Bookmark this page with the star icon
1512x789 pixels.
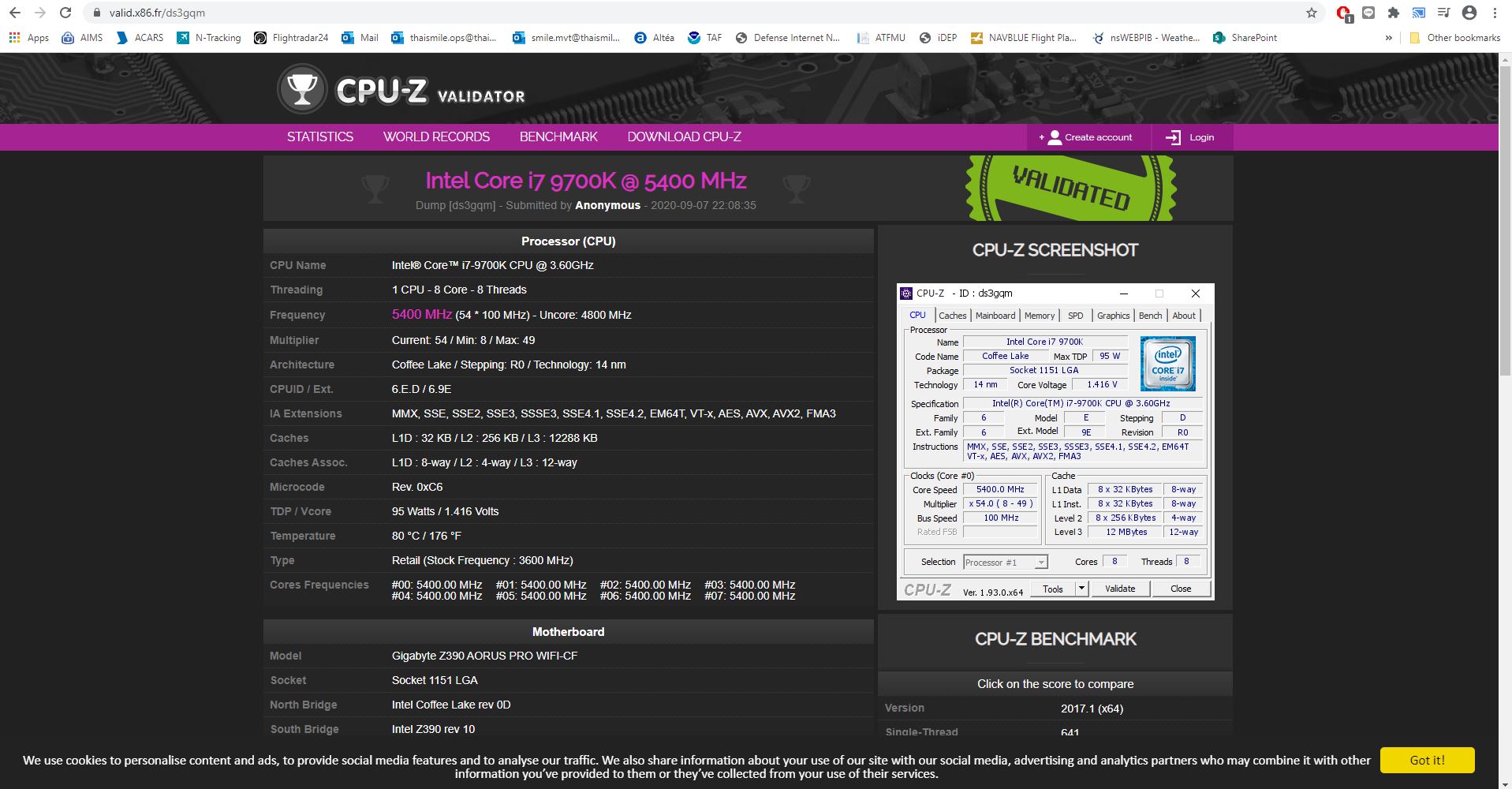[x=1312, y=13]
